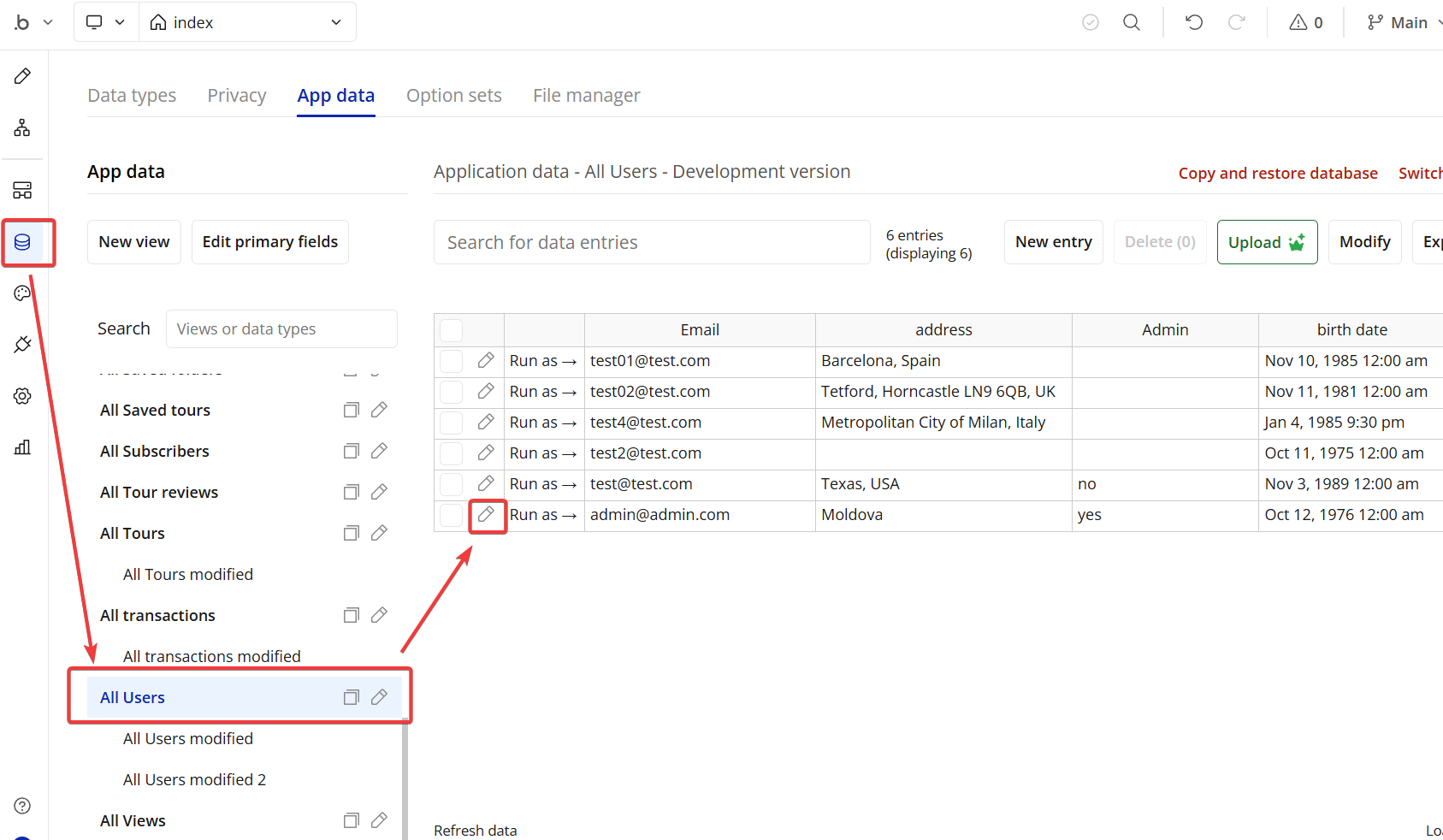
Task: Open the Design tab pencil icon in sidebar
Action: coord(22,76)
